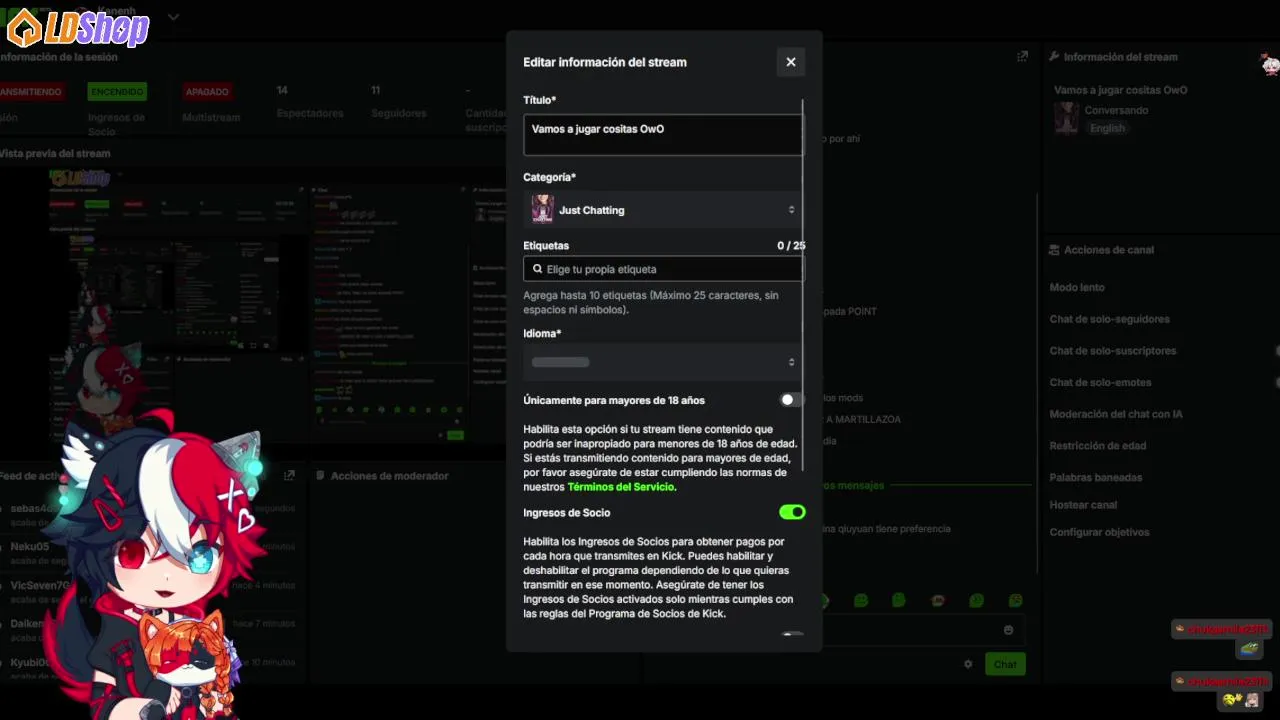Click the Conversando category thumbnail in sidebar
The image size is (1280, 720).
1066,118
